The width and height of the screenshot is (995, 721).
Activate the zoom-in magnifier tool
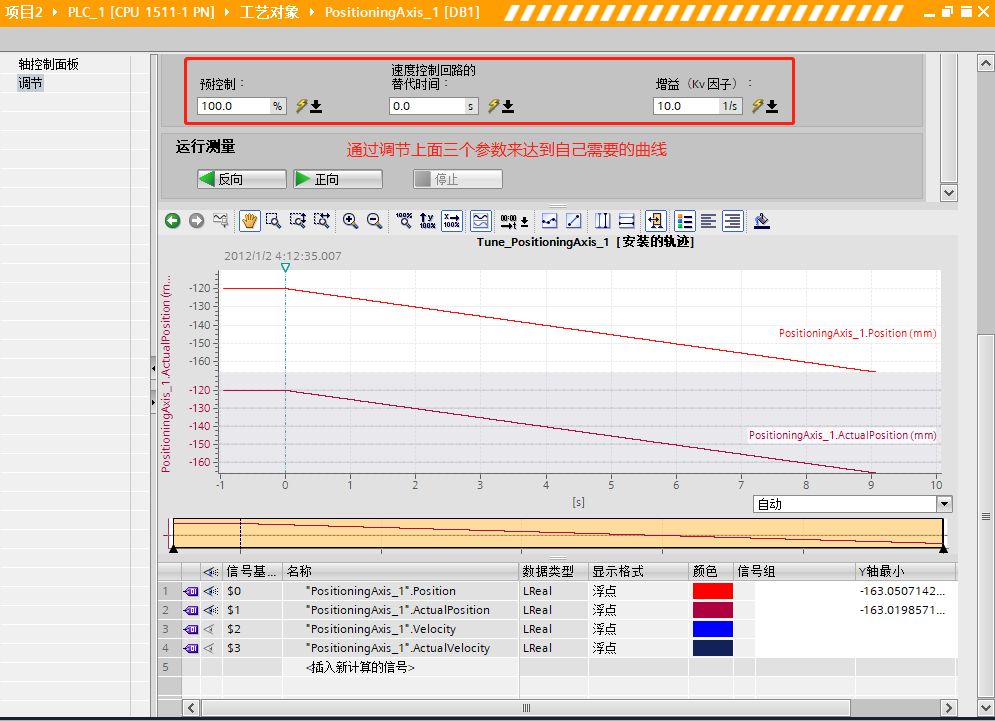[x=349, y=220]
